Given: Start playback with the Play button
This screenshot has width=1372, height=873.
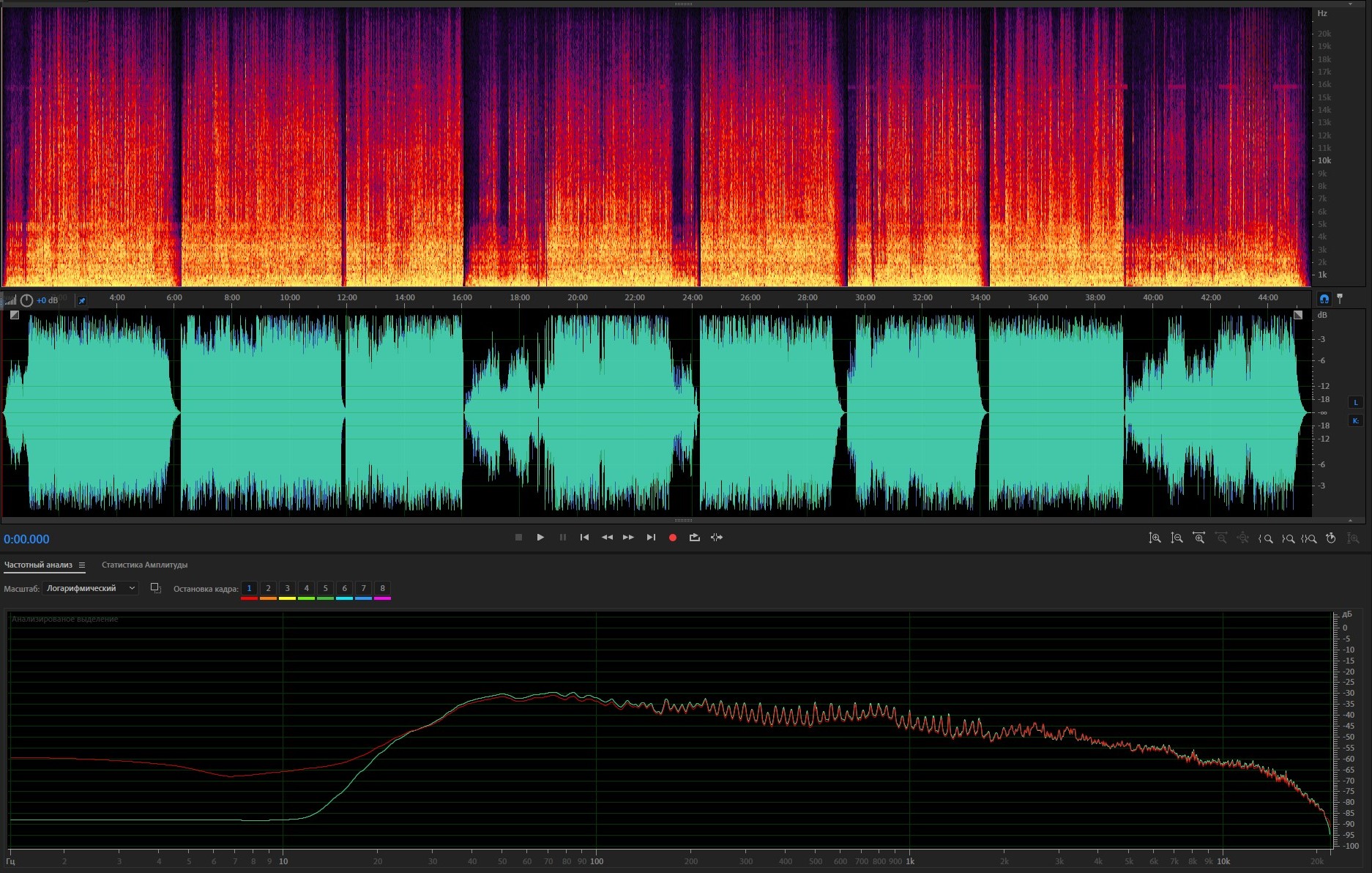Looking at the screenshot, I should pyautogui.click(x=540, y=538).
